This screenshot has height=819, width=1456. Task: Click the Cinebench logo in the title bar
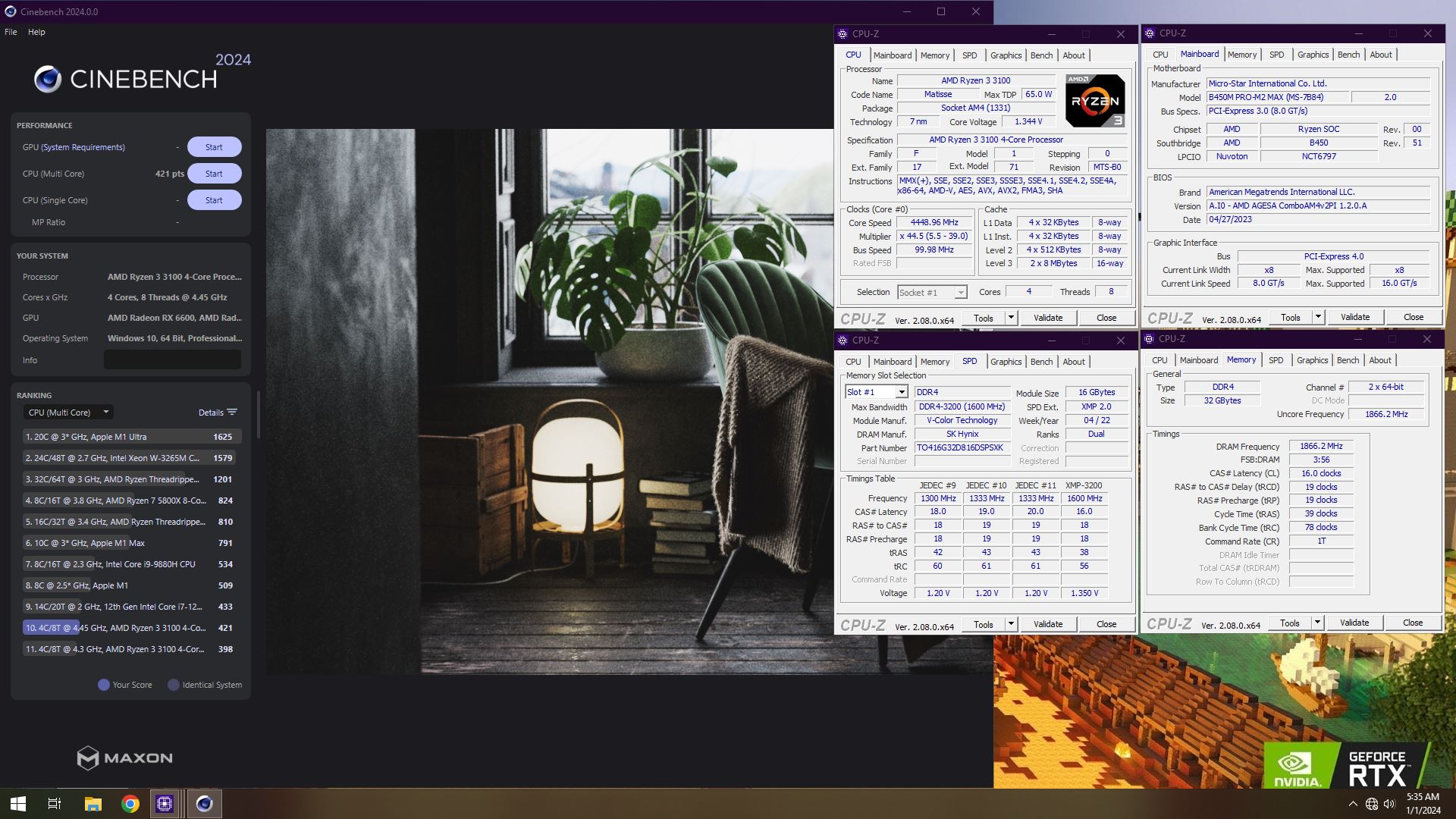coord(11,11)
